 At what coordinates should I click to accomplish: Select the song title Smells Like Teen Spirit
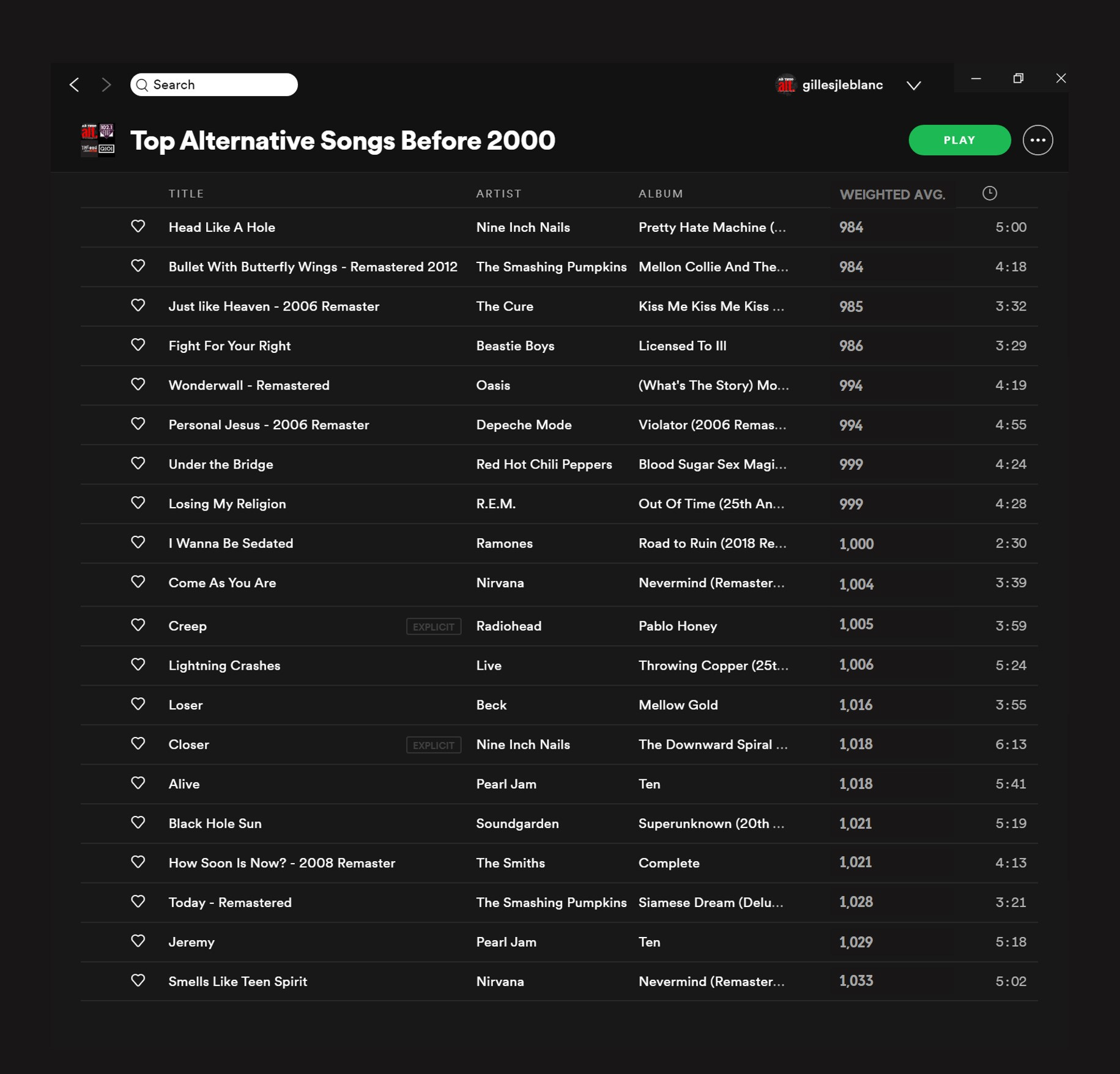[237, 982]
